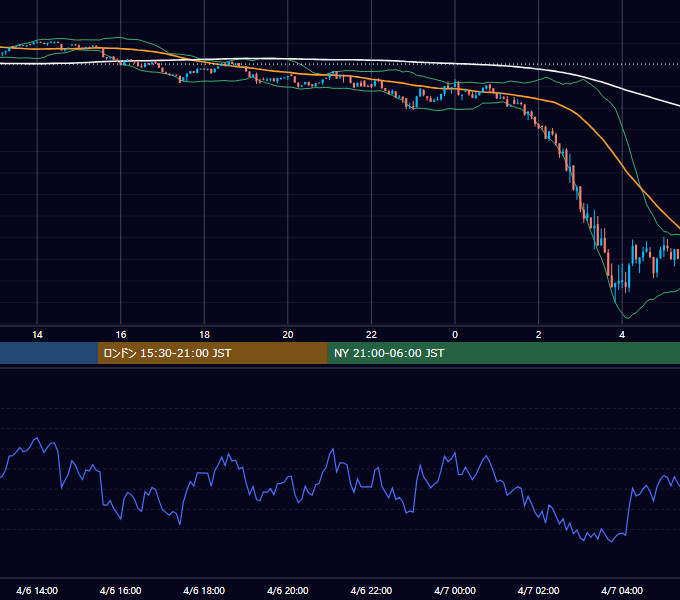Click the 4 label on price chart axis
The image size is (680, 600).
622,335
